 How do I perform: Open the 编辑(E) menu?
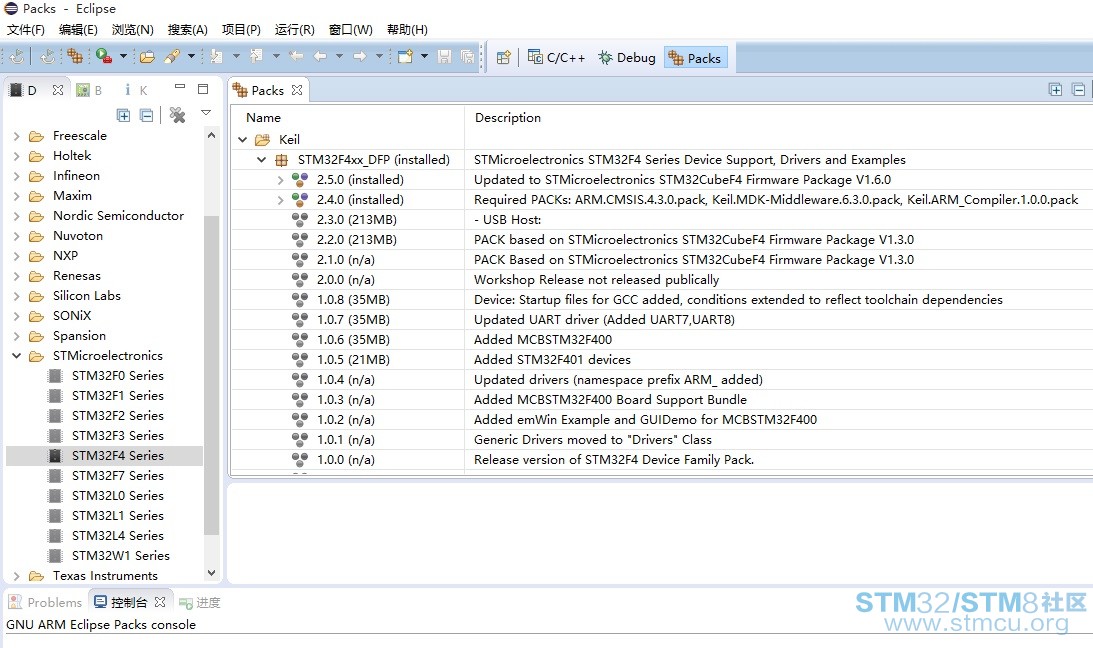(78, 29)
